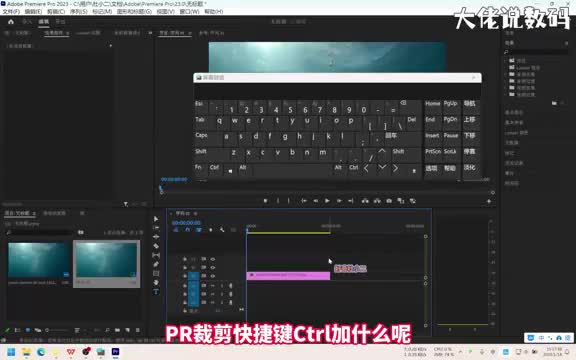Toggle voice-over microphone on first audio track

(231, 285)
